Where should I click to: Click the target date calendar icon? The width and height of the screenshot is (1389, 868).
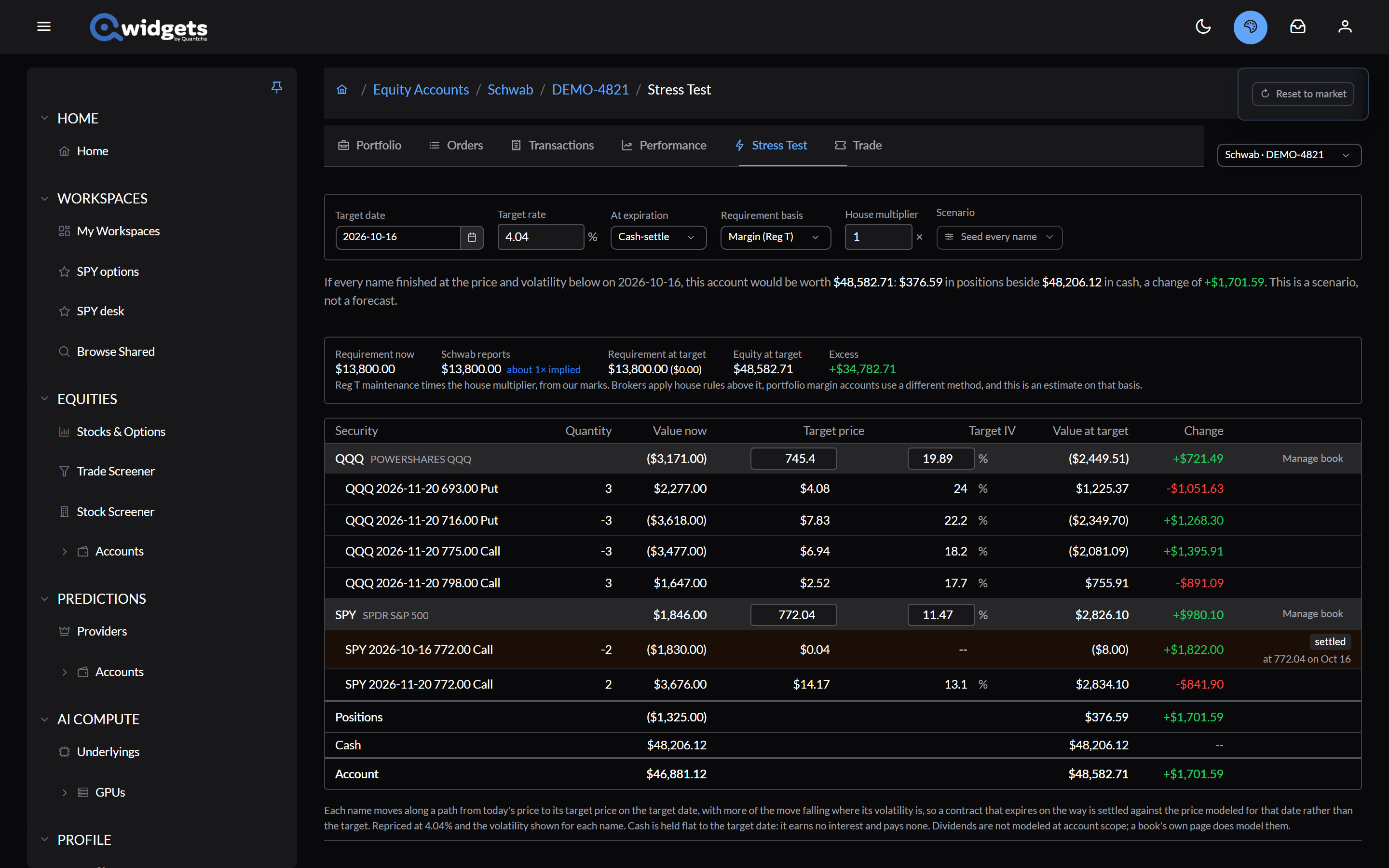[472, 237]
